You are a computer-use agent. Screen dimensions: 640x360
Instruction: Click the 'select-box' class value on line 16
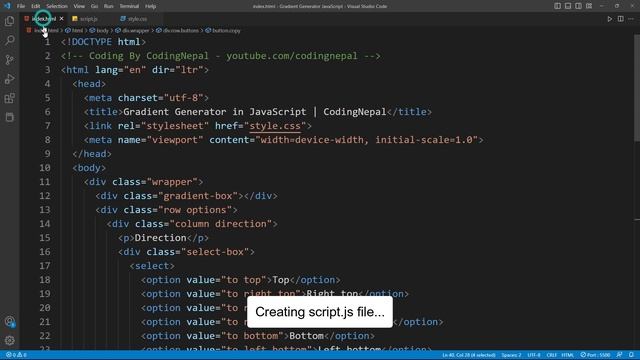(215, 252)
